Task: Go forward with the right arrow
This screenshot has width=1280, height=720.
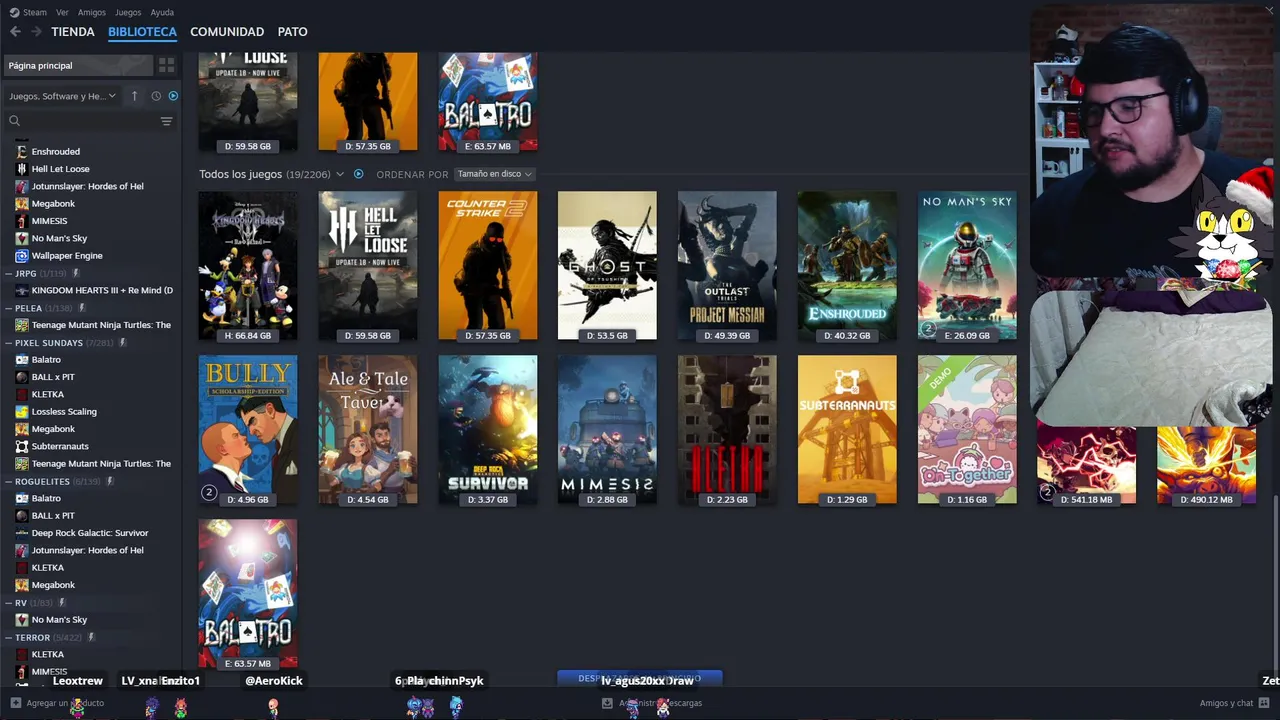Action: [x=36, y=32]
